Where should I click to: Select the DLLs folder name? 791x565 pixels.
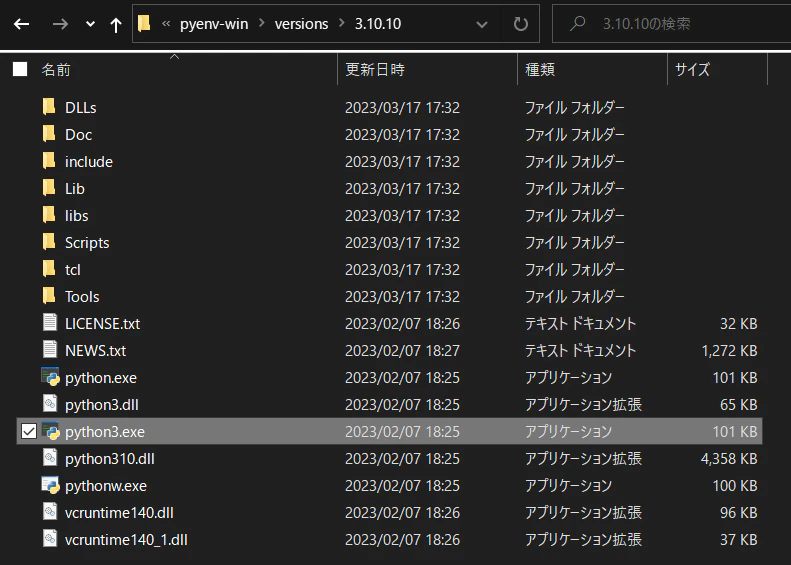tap(81, 108)
